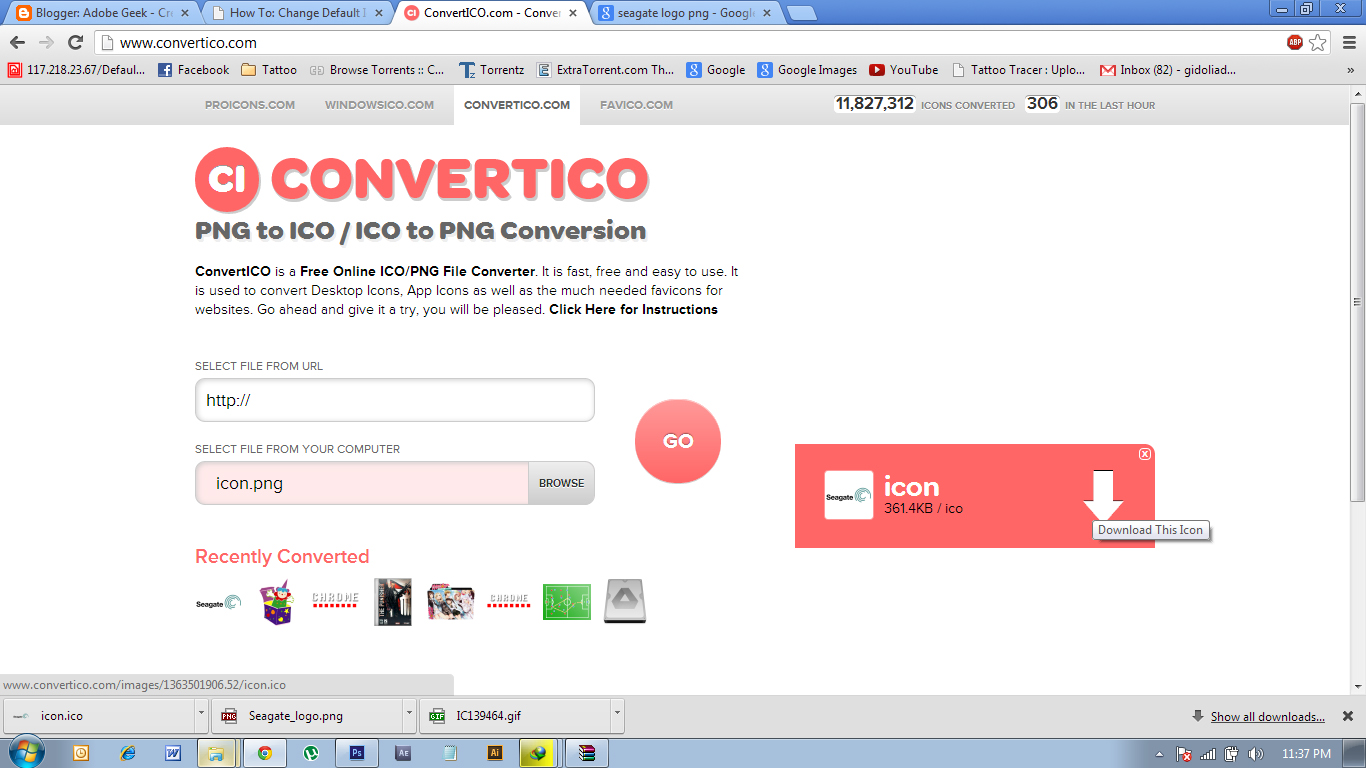Click the round GO button
Viewport: 1366px width, 768px height.
click(678, 441)
